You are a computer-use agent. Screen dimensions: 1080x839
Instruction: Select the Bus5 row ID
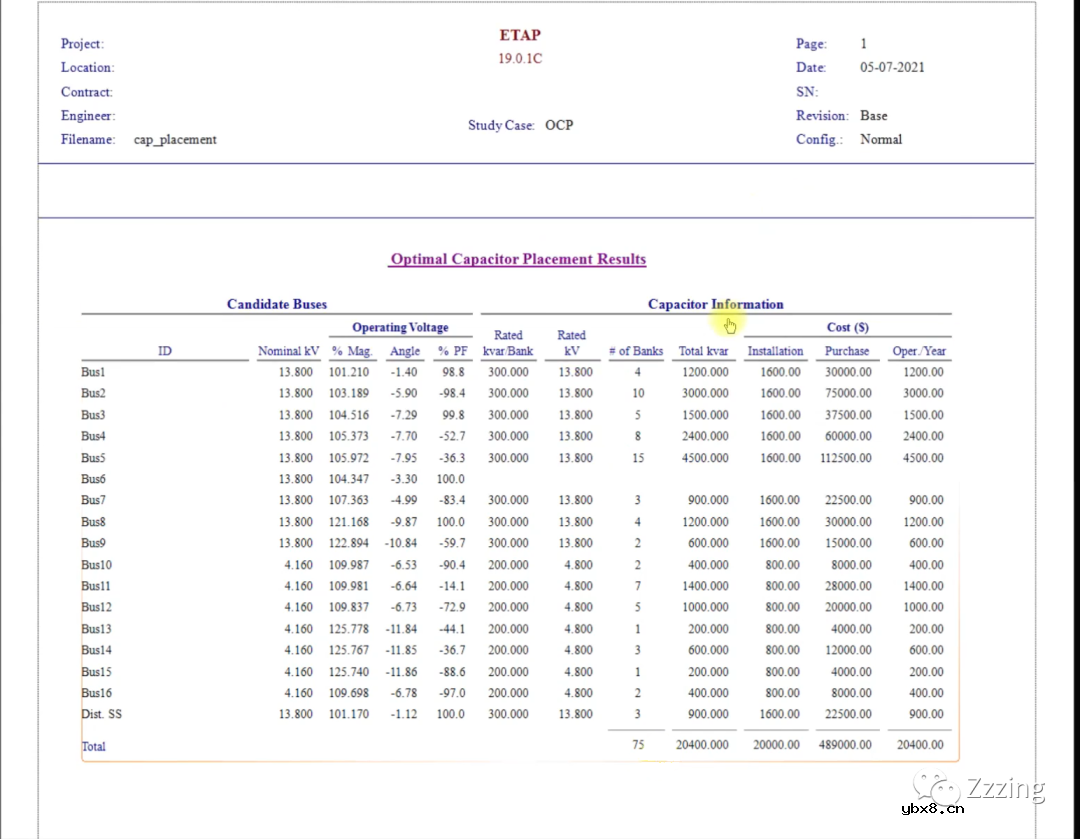click(93, 458)
